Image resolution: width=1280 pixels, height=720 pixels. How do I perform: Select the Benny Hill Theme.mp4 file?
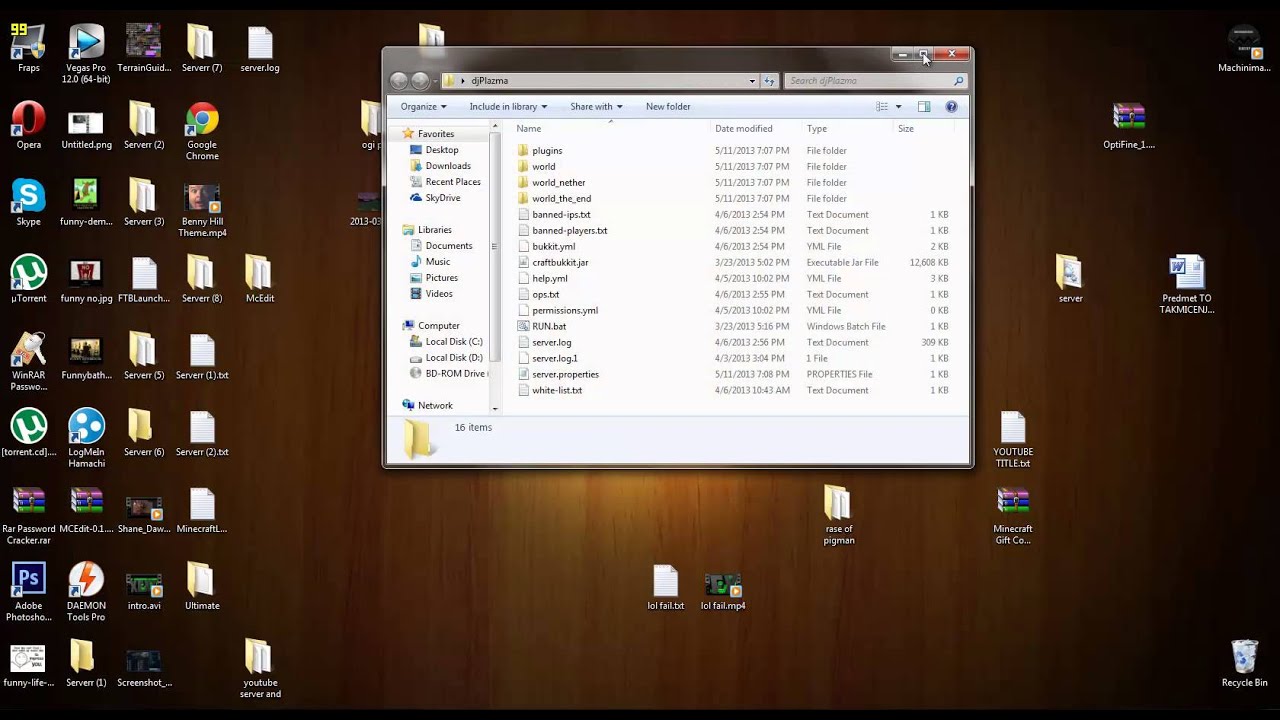pyautogui.click(x=202, y=209)
